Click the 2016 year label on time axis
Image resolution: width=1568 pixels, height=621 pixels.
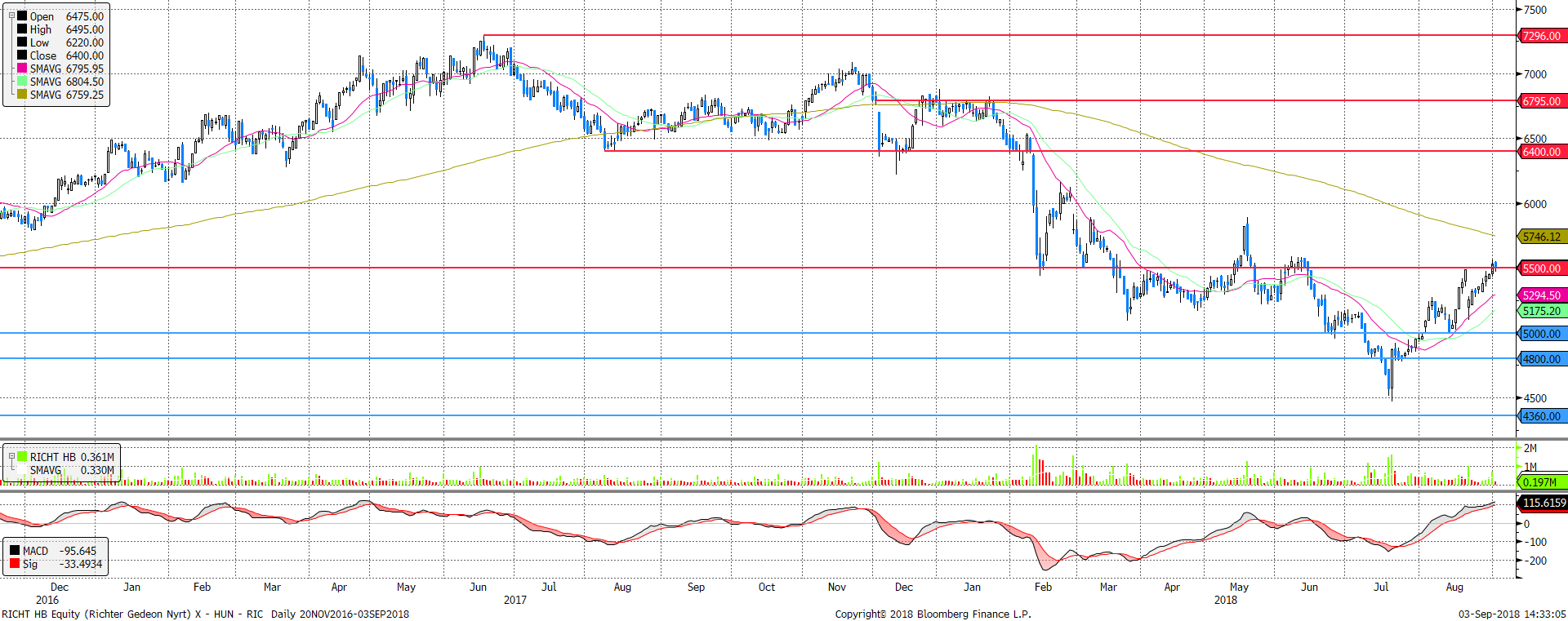(x=47, y=600)
